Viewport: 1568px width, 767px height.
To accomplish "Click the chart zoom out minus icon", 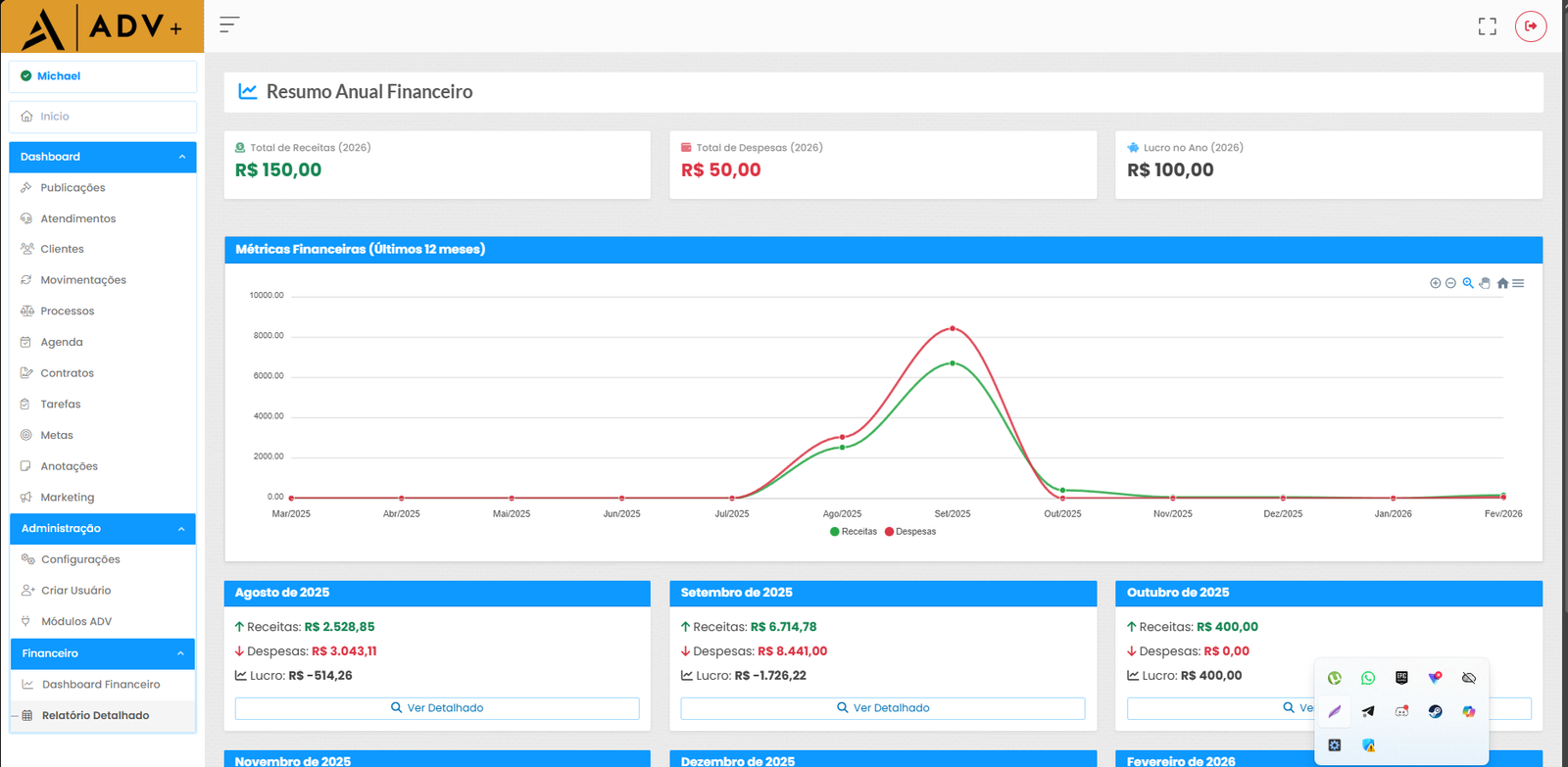I will click(1450, 283).
